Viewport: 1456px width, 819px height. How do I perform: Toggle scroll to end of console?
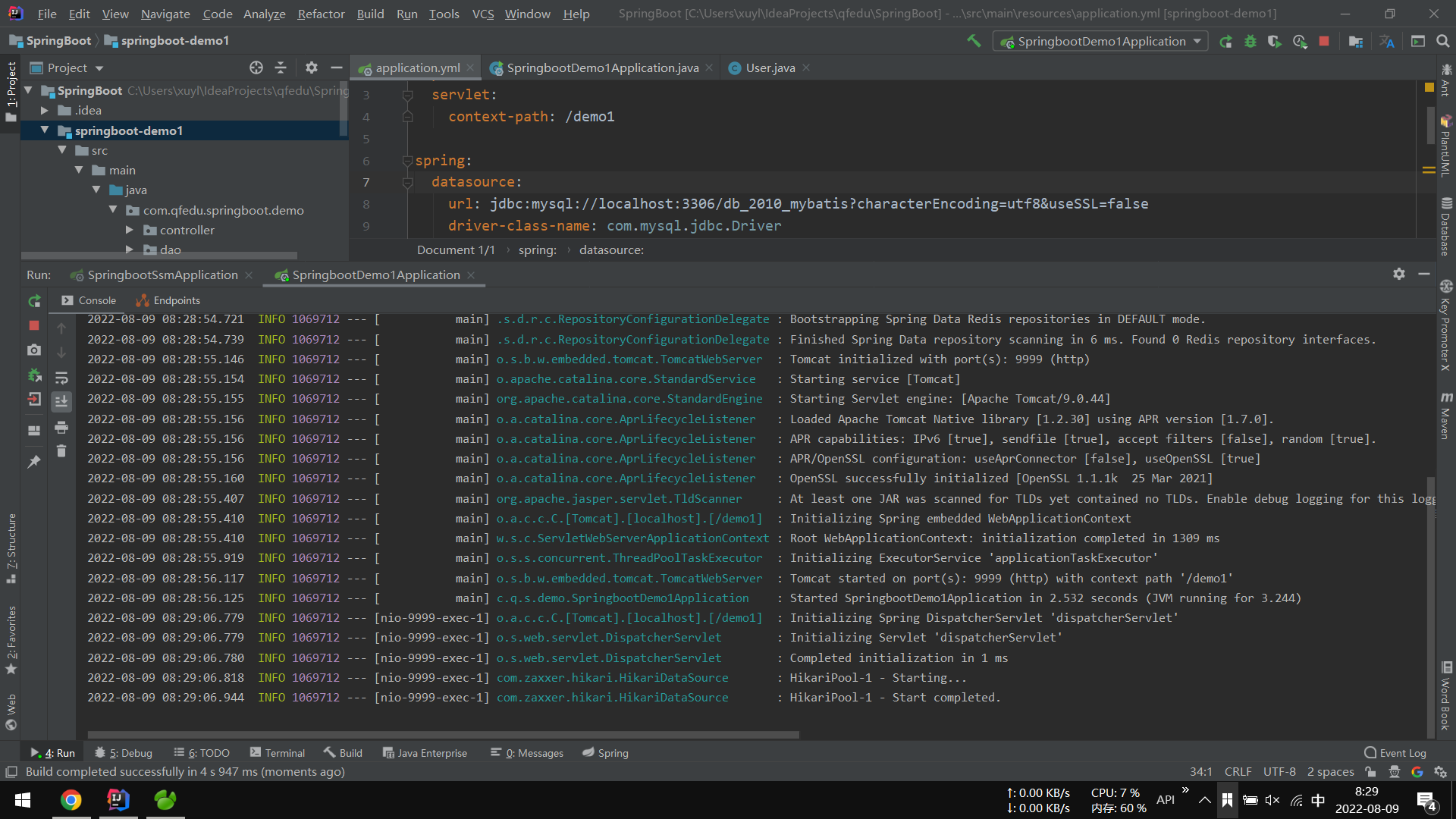pos(61,401)
